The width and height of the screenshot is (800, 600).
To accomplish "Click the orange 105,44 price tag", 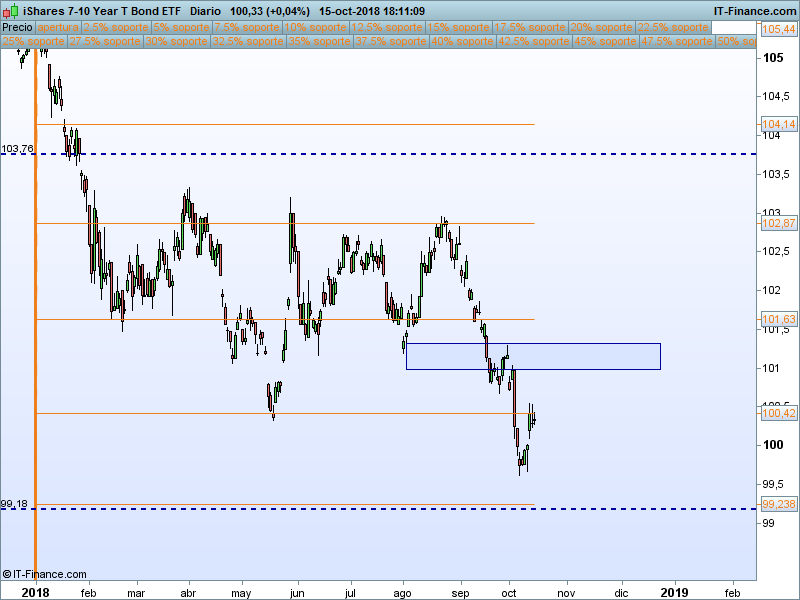I will click(x=778, y=29).
